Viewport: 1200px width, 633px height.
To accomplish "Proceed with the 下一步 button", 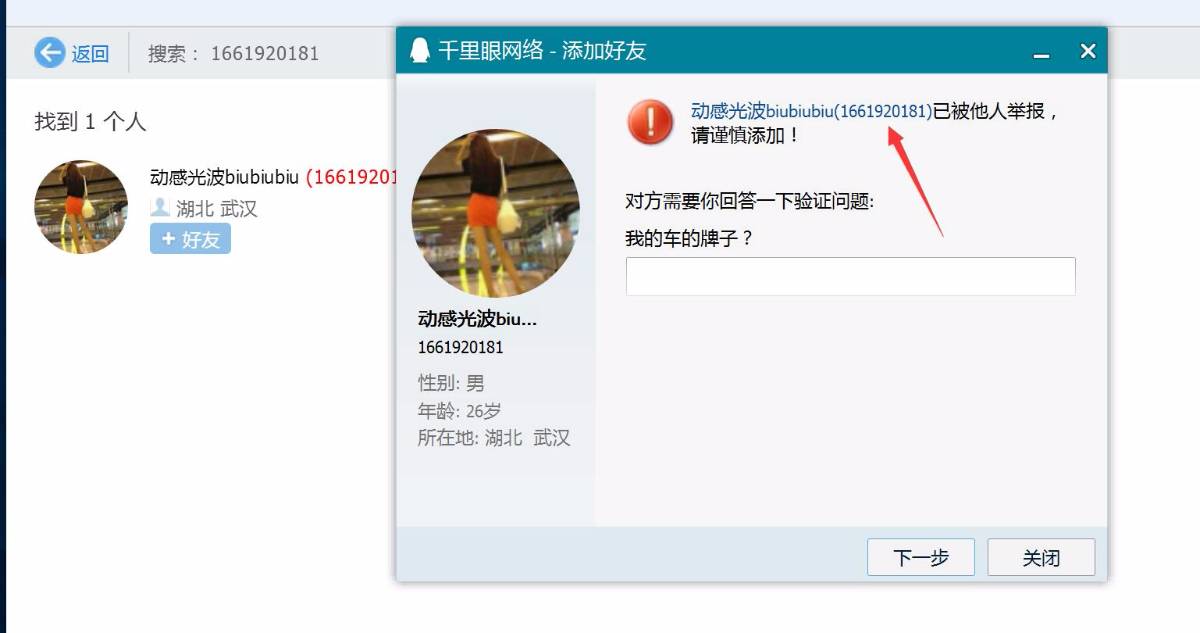I will click(x=920, y=557).
